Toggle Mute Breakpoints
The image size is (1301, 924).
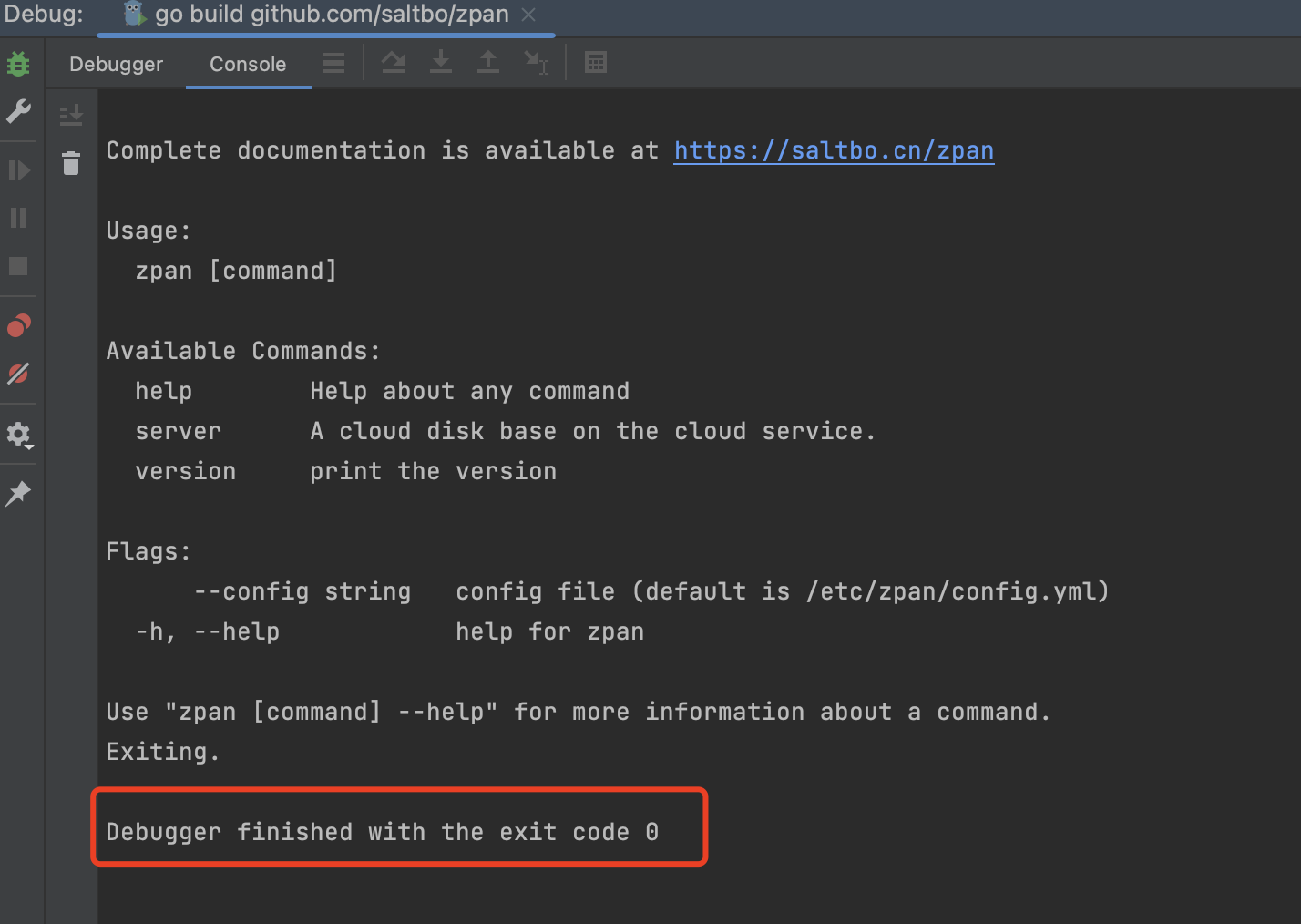[x=18, y=374]
